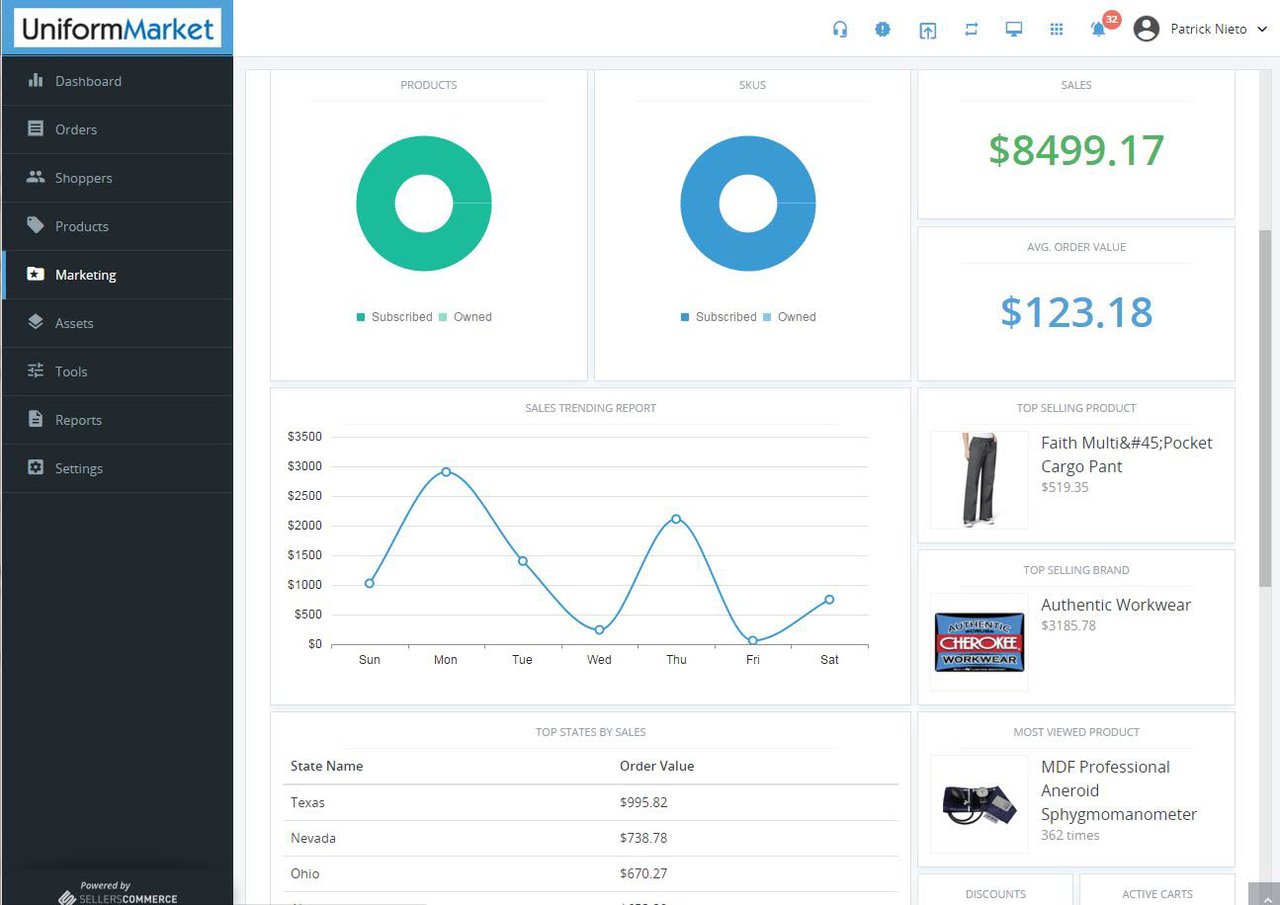Select the Shoppers section in sidebar
The width and height of the screenshot is (1280, 905).
[83, 177]
